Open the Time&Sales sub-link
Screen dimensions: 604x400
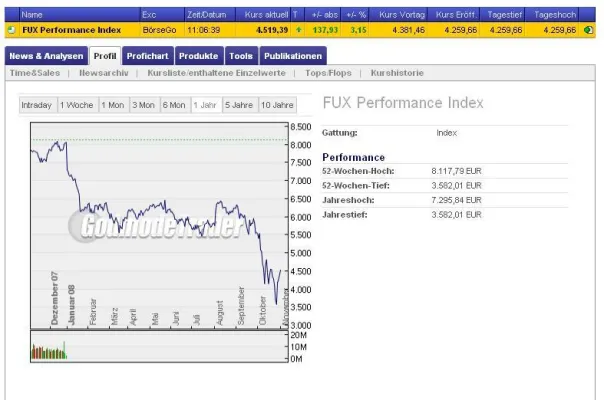tap(36, 74)
